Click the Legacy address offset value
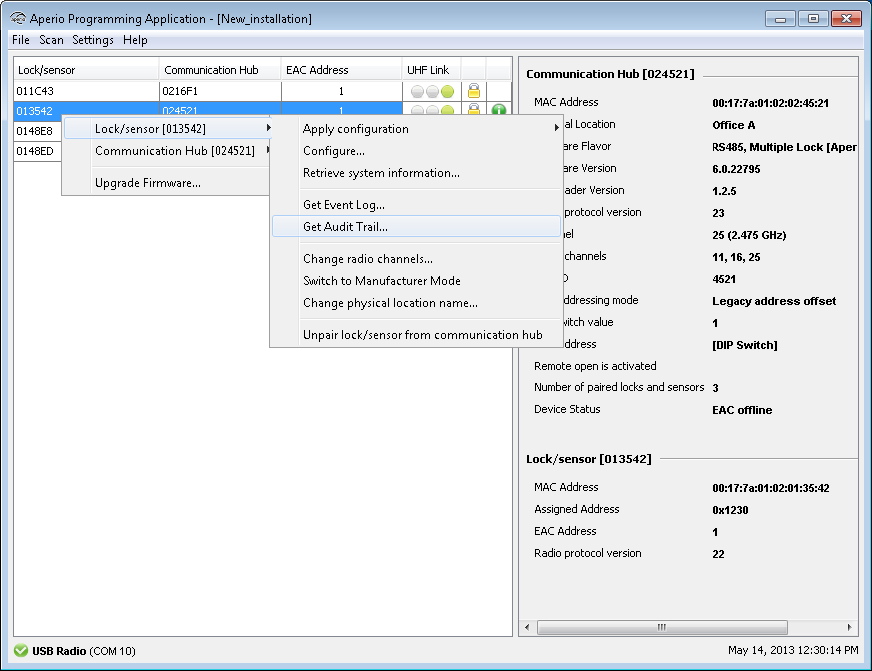 tap(774, 301)
